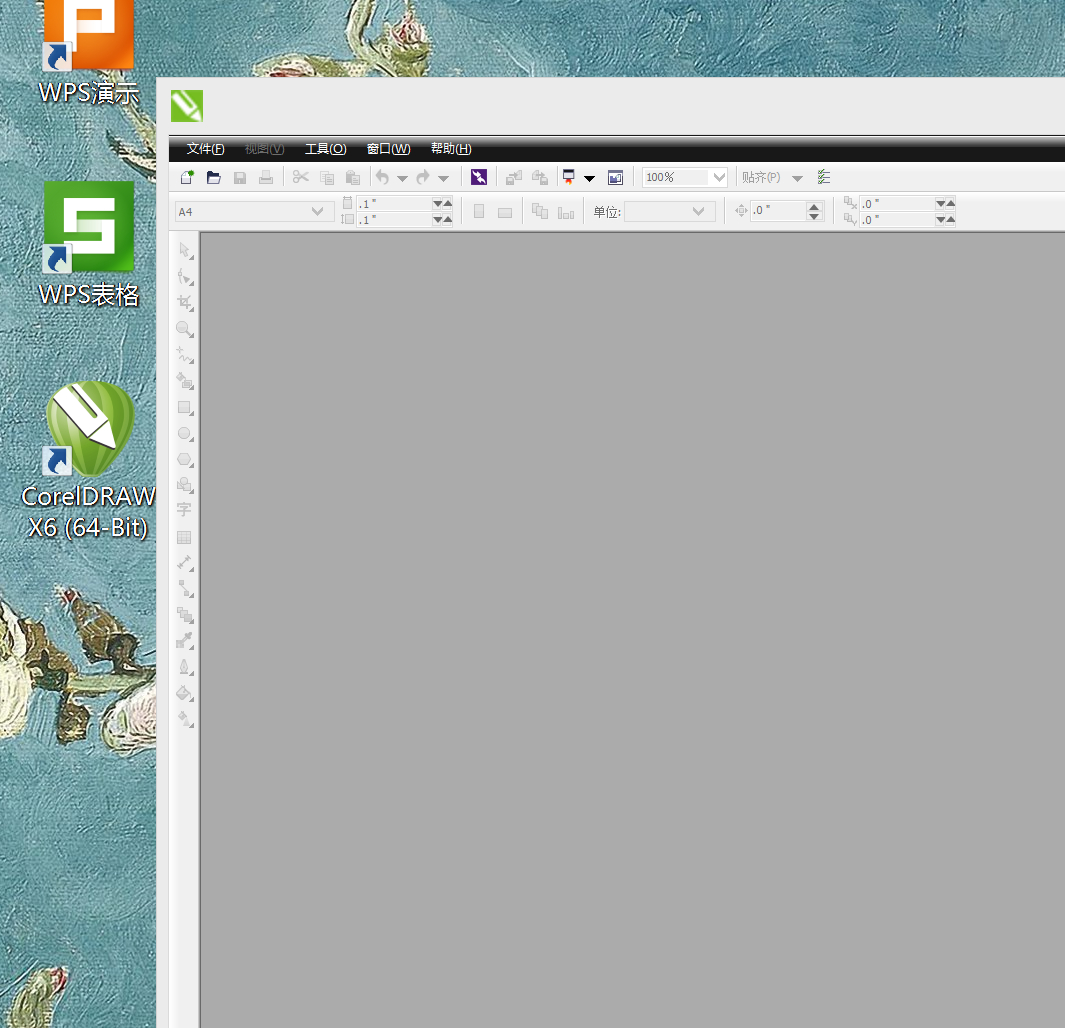The height and width of the screenshot is (1028, 1065).
Task: Choose the Rectangle tool in toolbox
Action: [x=184, y=408]
